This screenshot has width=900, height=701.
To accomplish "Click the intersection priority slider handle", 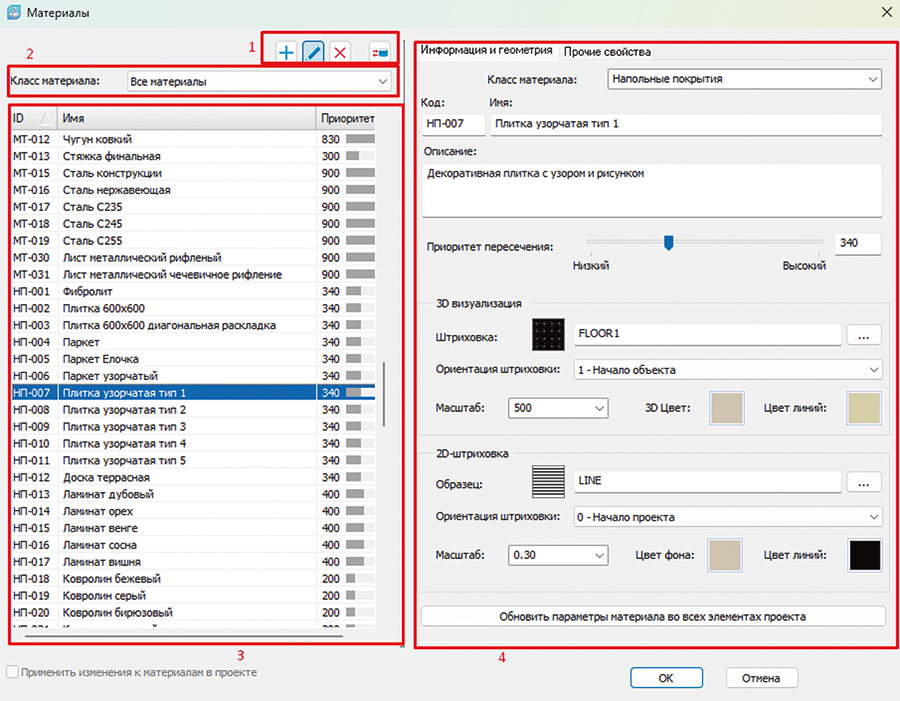I will (668, 243).
